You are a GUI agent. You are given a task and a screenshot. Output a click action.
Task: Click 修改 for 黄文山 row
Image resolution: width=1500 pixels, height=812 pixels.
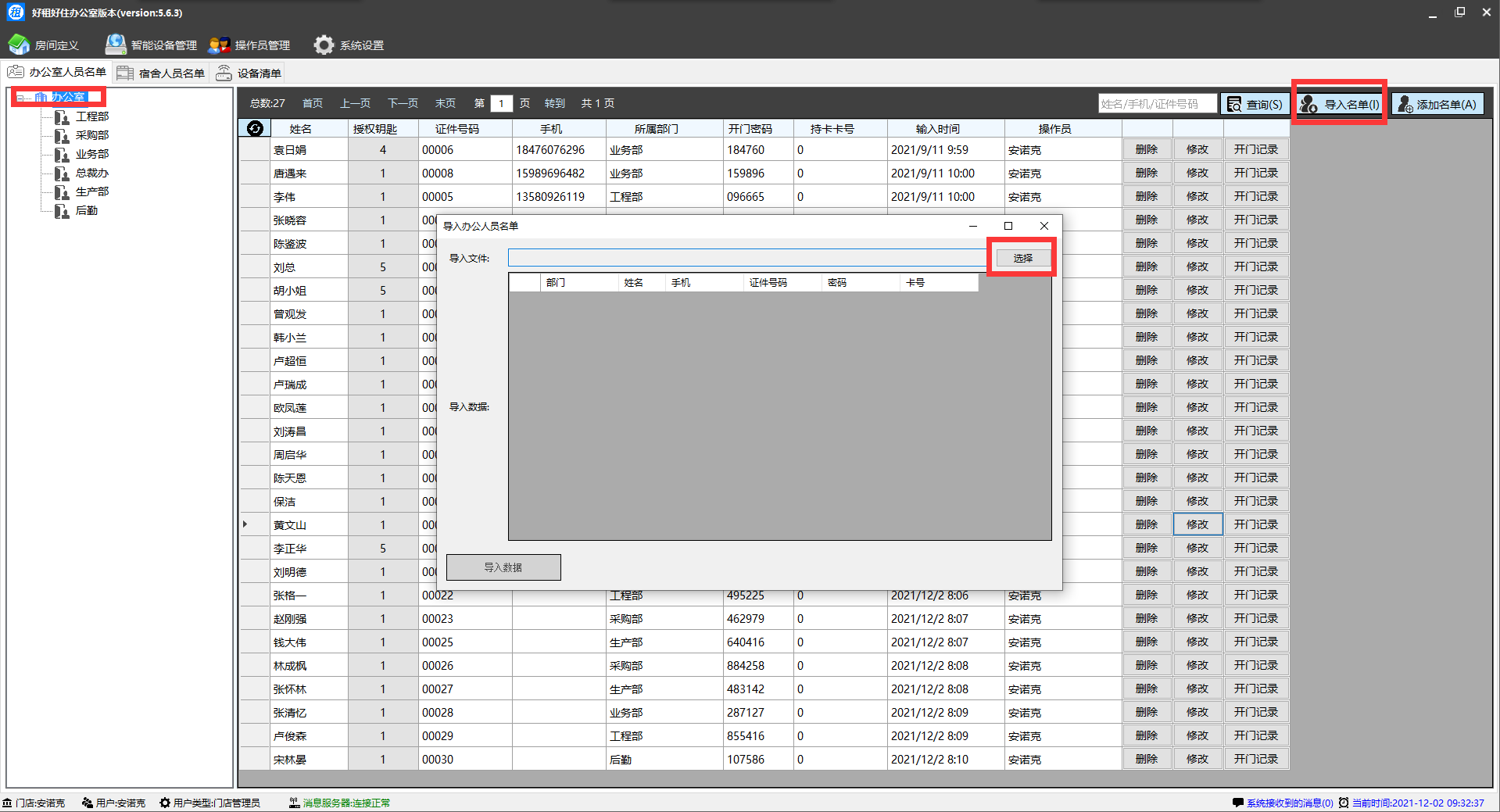pyautogui.click(x=1197, y=524)
